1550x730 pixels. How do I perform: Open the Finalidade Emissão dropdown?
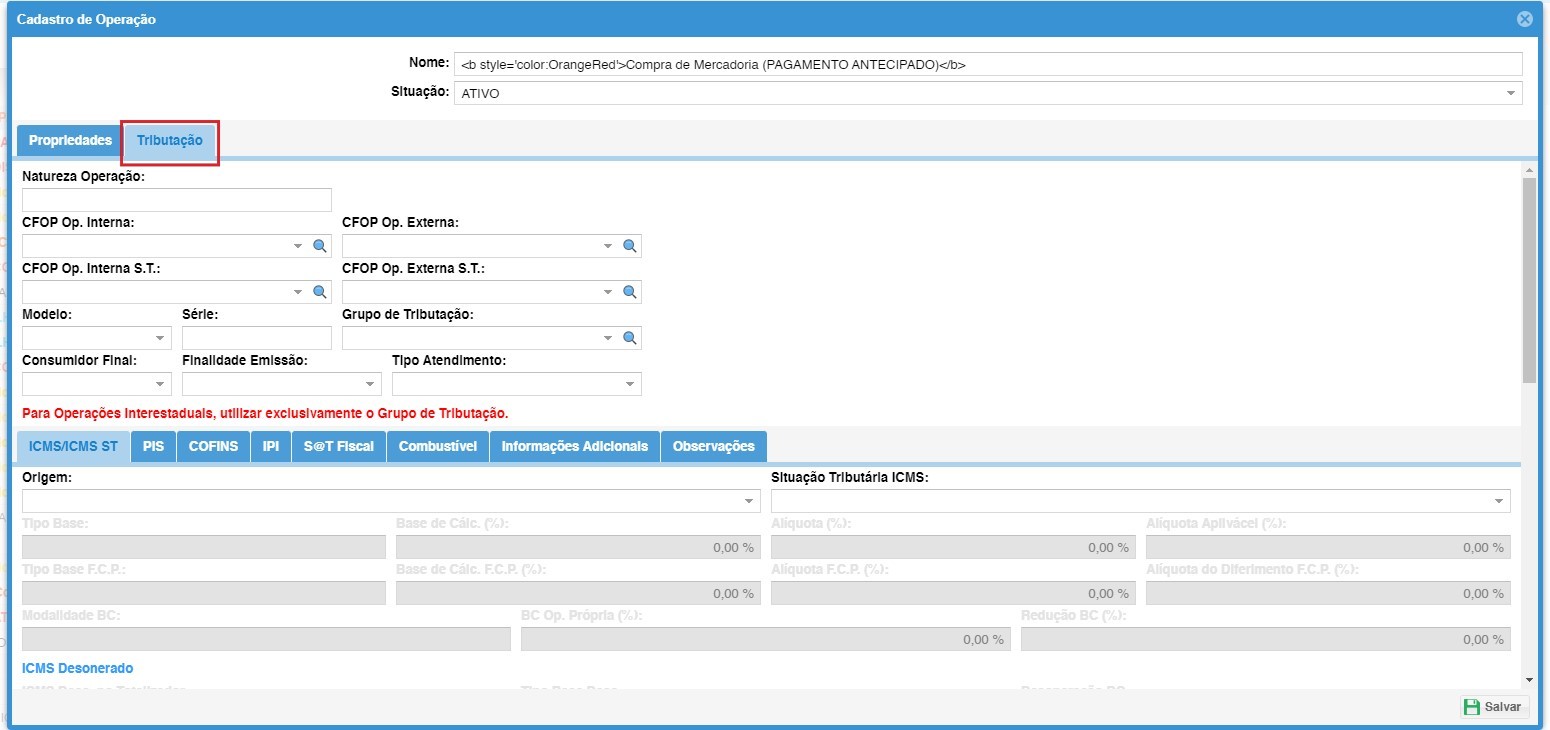(370, 384)
